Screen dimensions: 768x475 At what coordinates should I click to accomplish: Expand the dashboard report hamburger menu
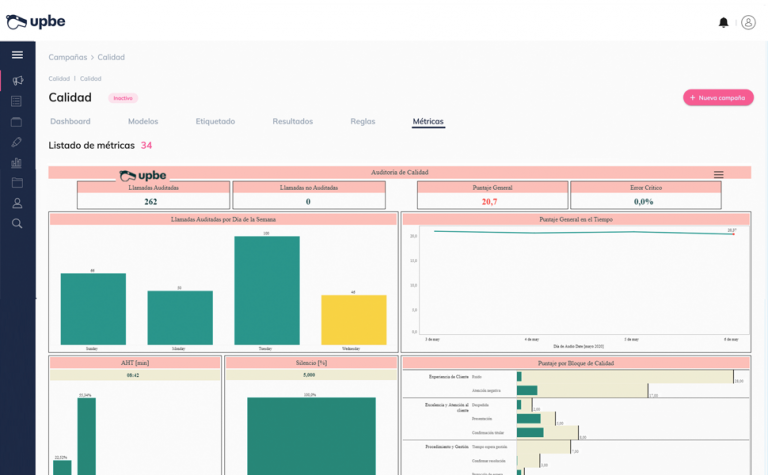718,174
